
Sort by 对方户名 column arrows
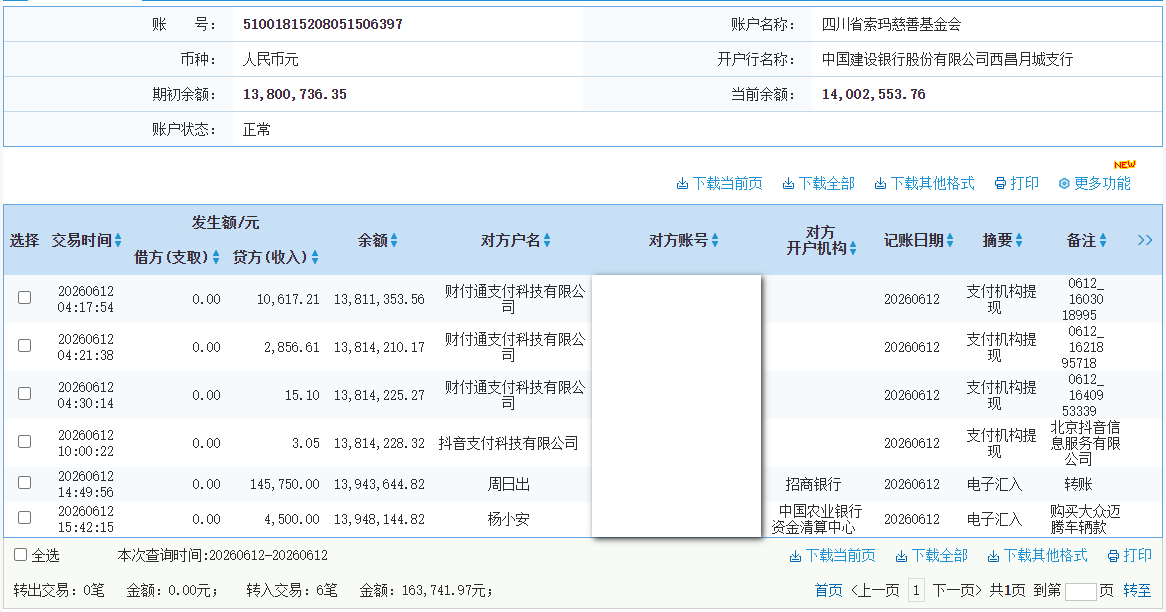pyautogui.click(x=547, y=240)
